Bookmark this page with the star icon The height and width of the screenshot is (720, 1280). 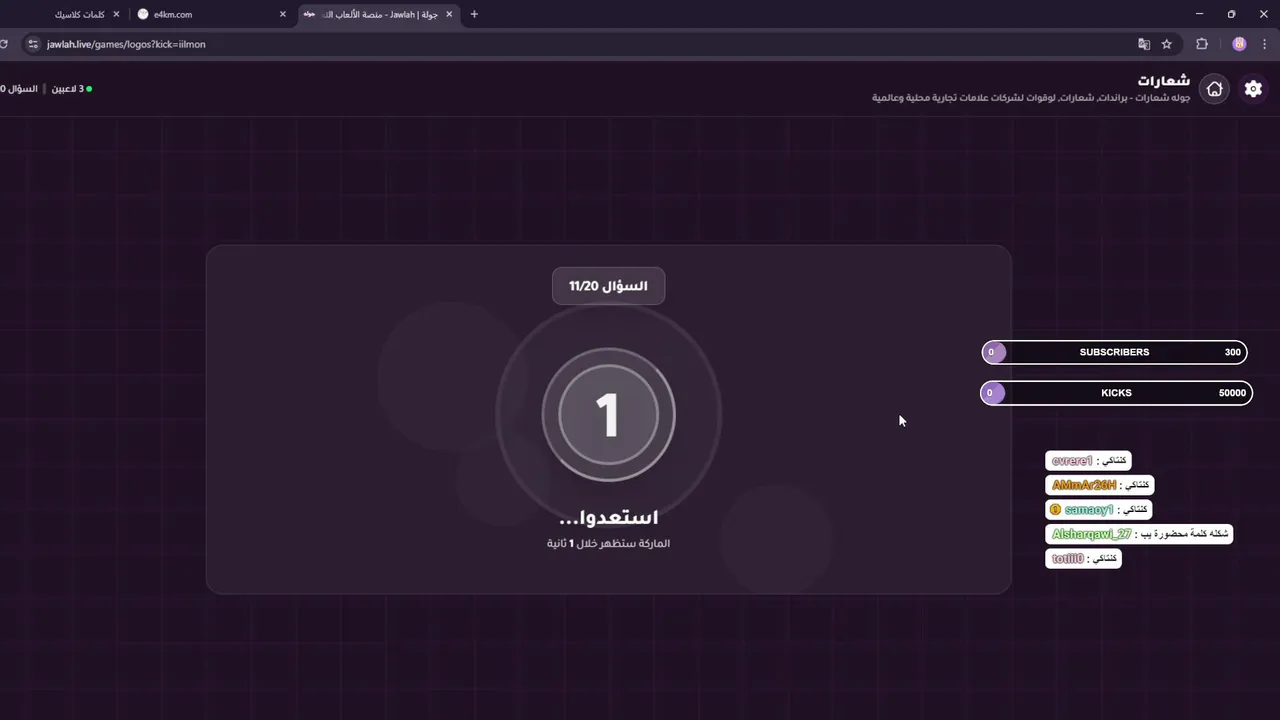[x=1166, y=44]
